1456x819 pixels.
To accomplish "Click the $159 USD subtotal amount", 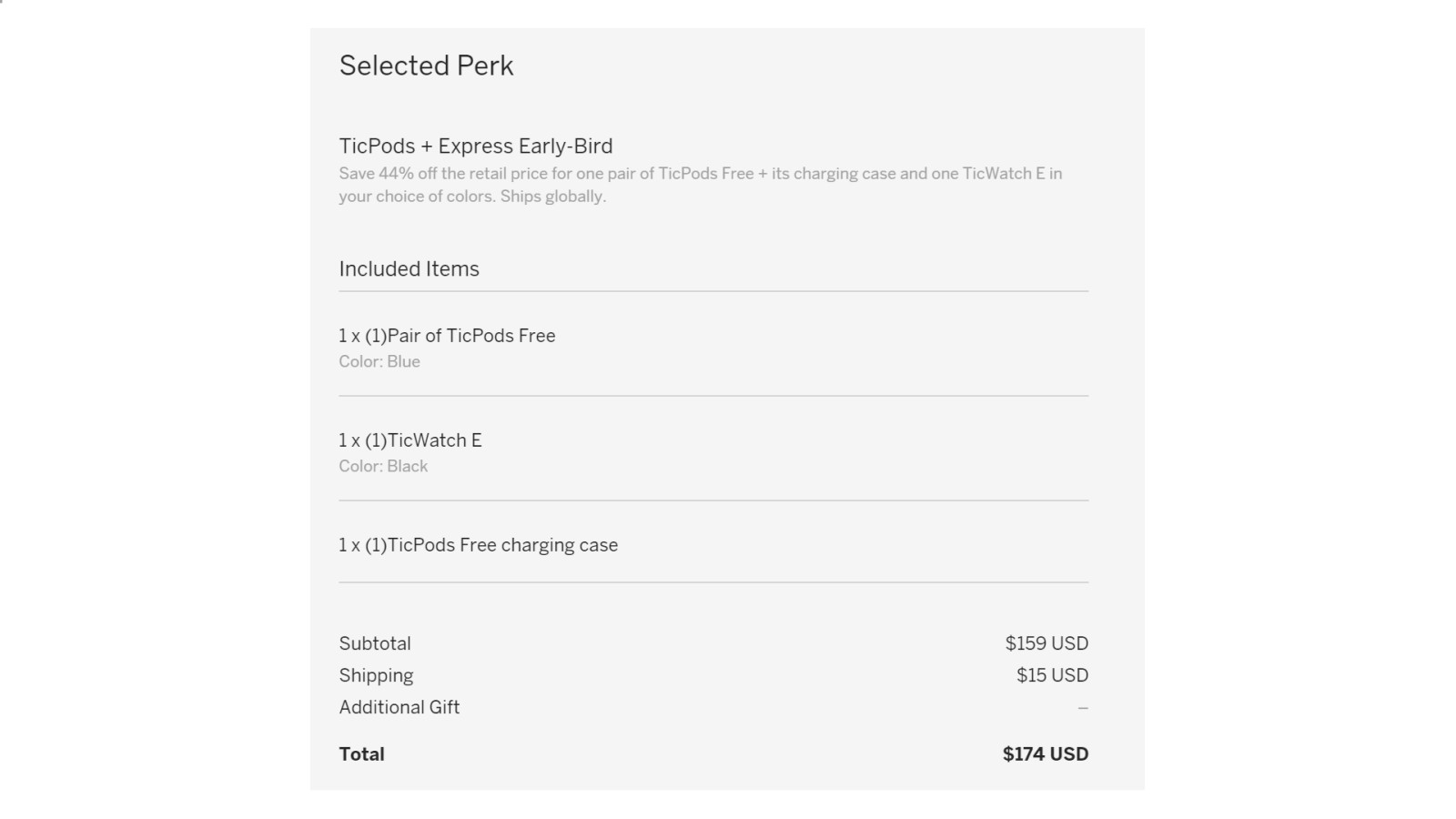I will (1046, 643).
